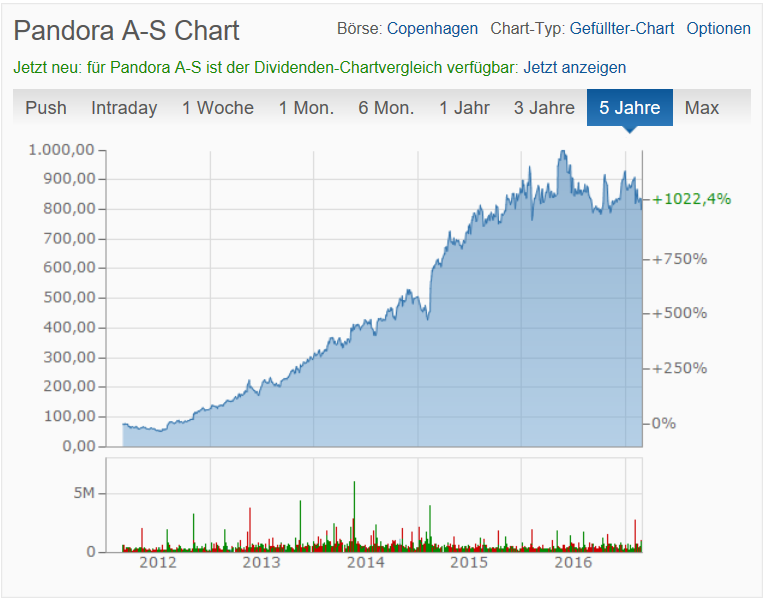766x602 pixels.
Task: Select the 6 Mon. time range
Action: point(386,108)
